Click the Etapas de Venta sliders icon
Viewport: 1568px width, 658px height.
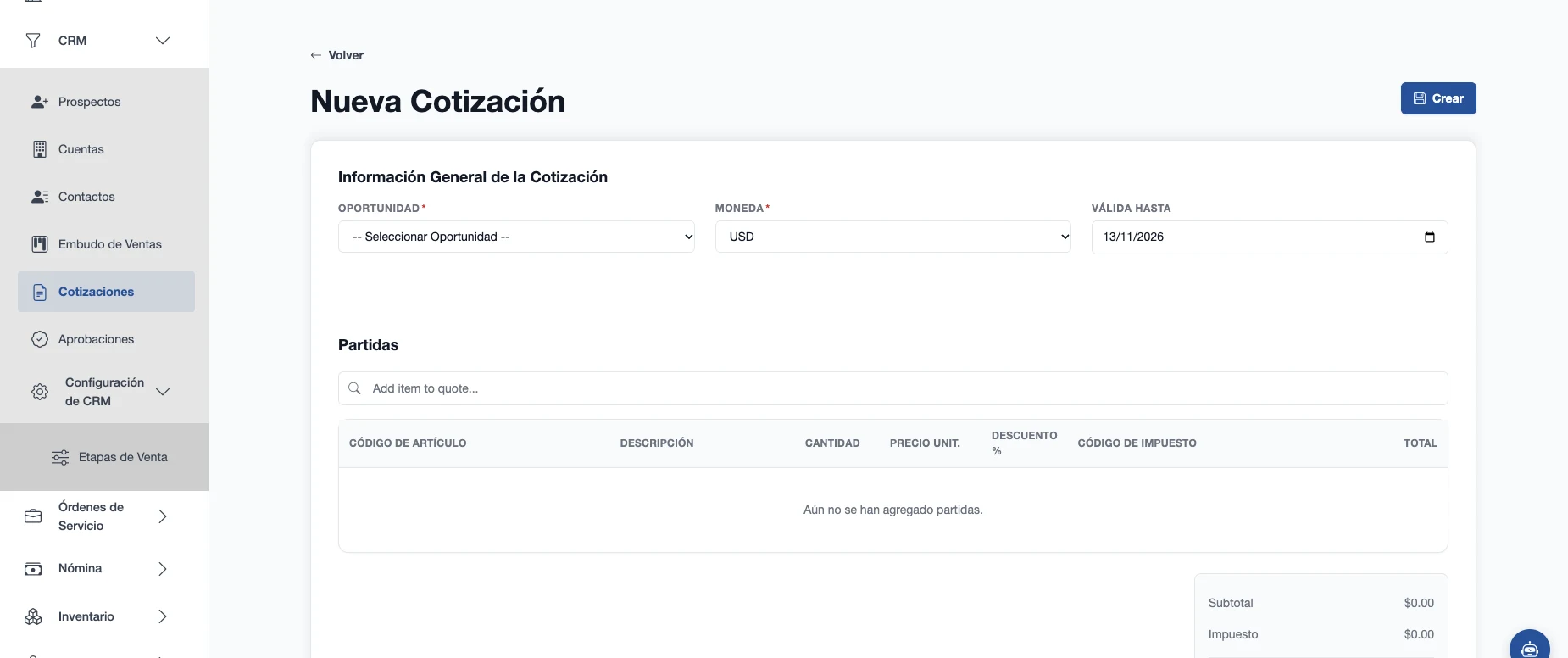coord(60,457)
